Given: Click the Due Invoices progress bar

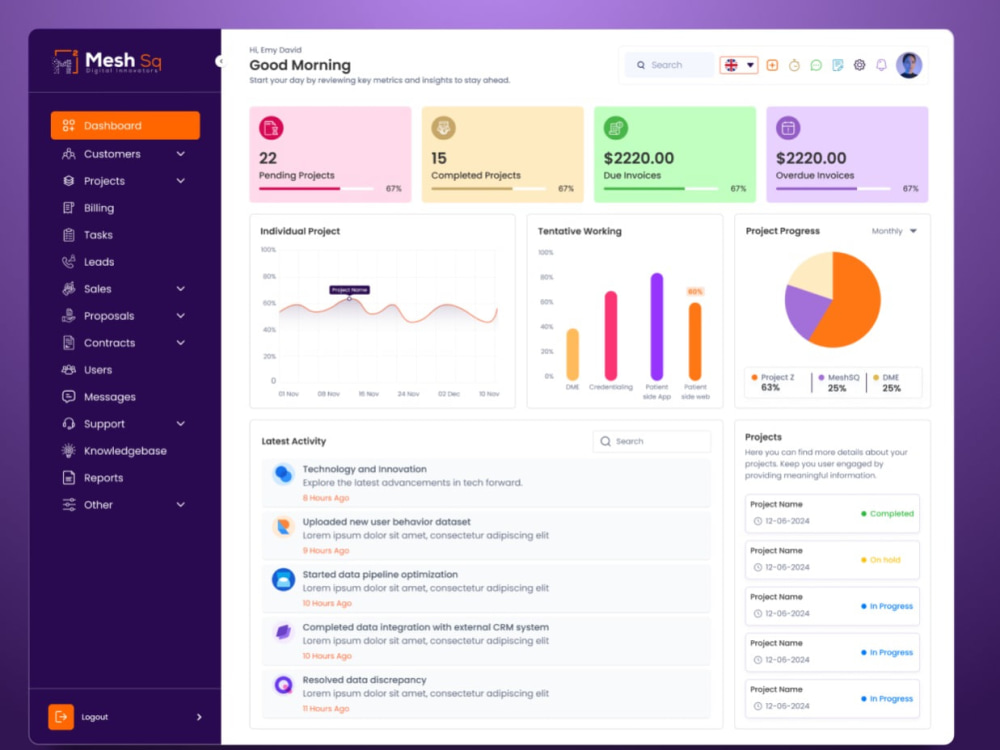Looking at the screenshot, I should click(661, 189).
